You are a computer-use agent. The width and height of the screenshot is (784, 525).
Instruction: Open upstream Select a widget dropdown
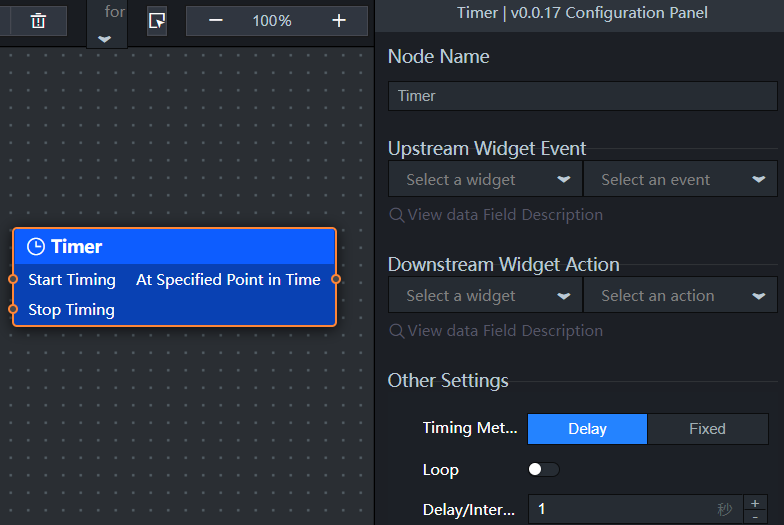pos(485,180)
